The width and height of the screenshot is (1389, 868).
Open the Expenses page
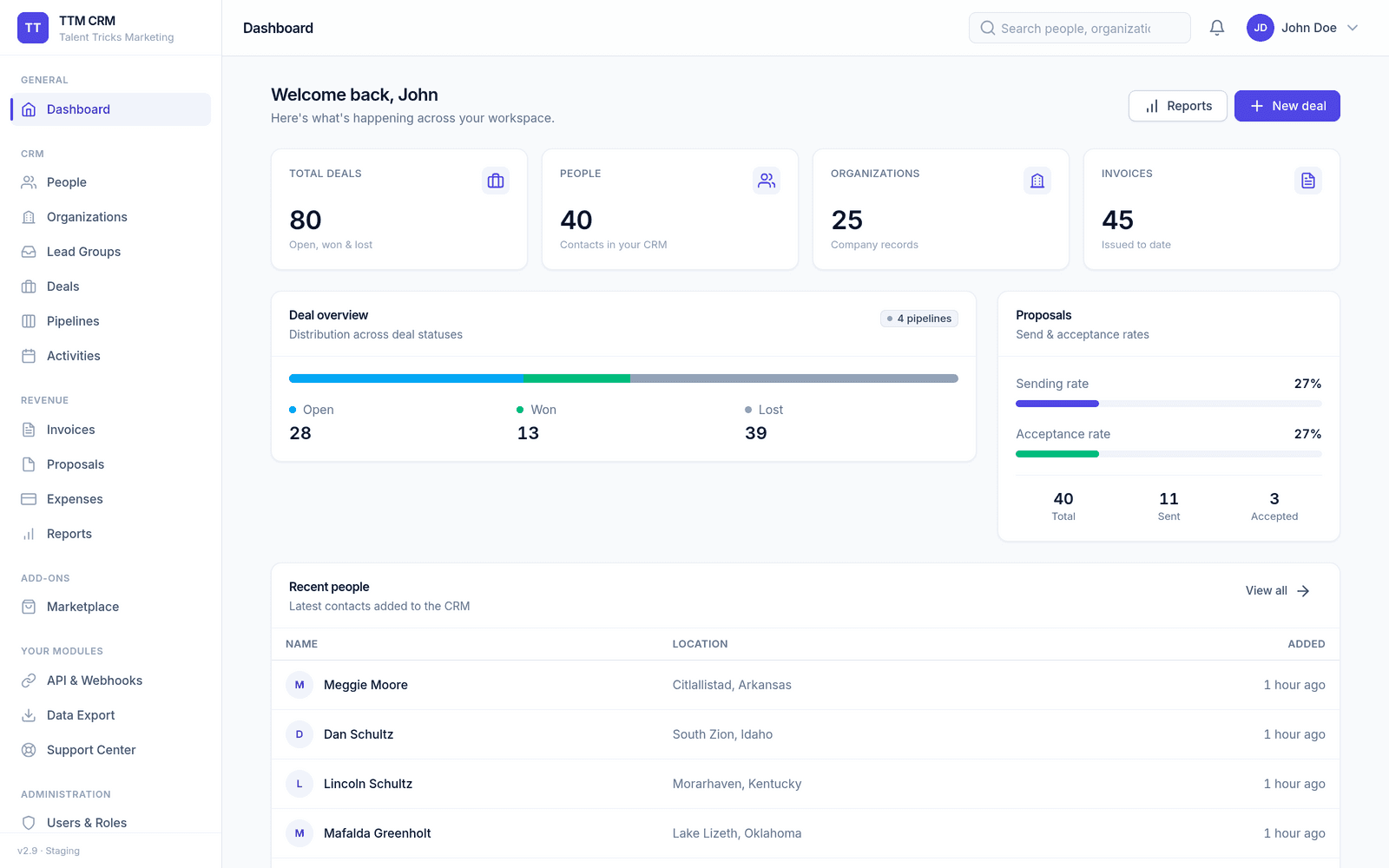[111, 499]
